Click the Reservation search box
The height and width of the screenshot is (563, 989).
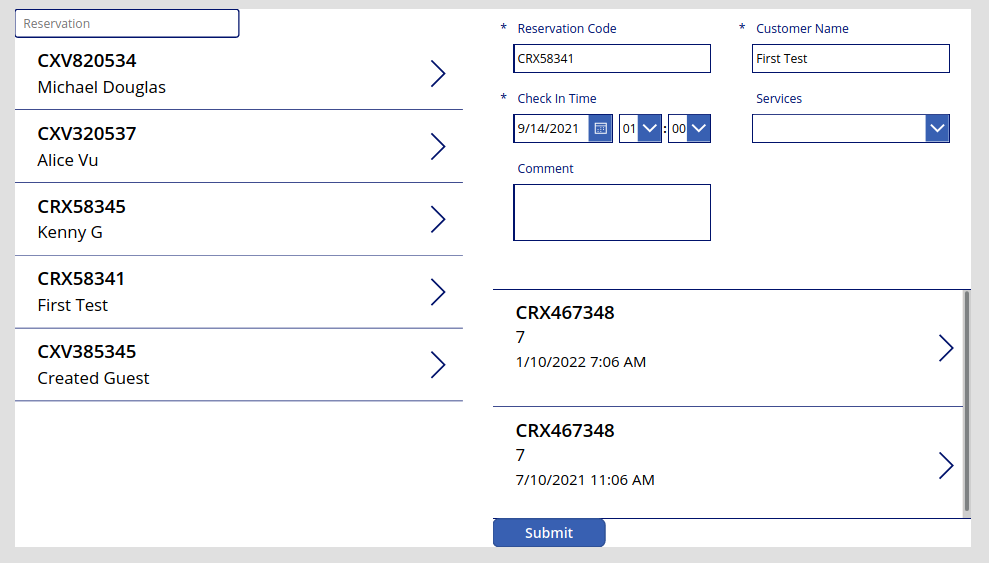point(127,23)
